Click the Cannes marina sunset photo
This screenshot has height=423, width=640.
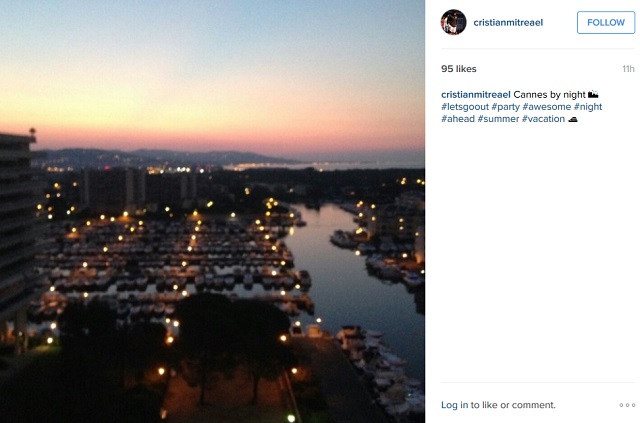(212, 211)
